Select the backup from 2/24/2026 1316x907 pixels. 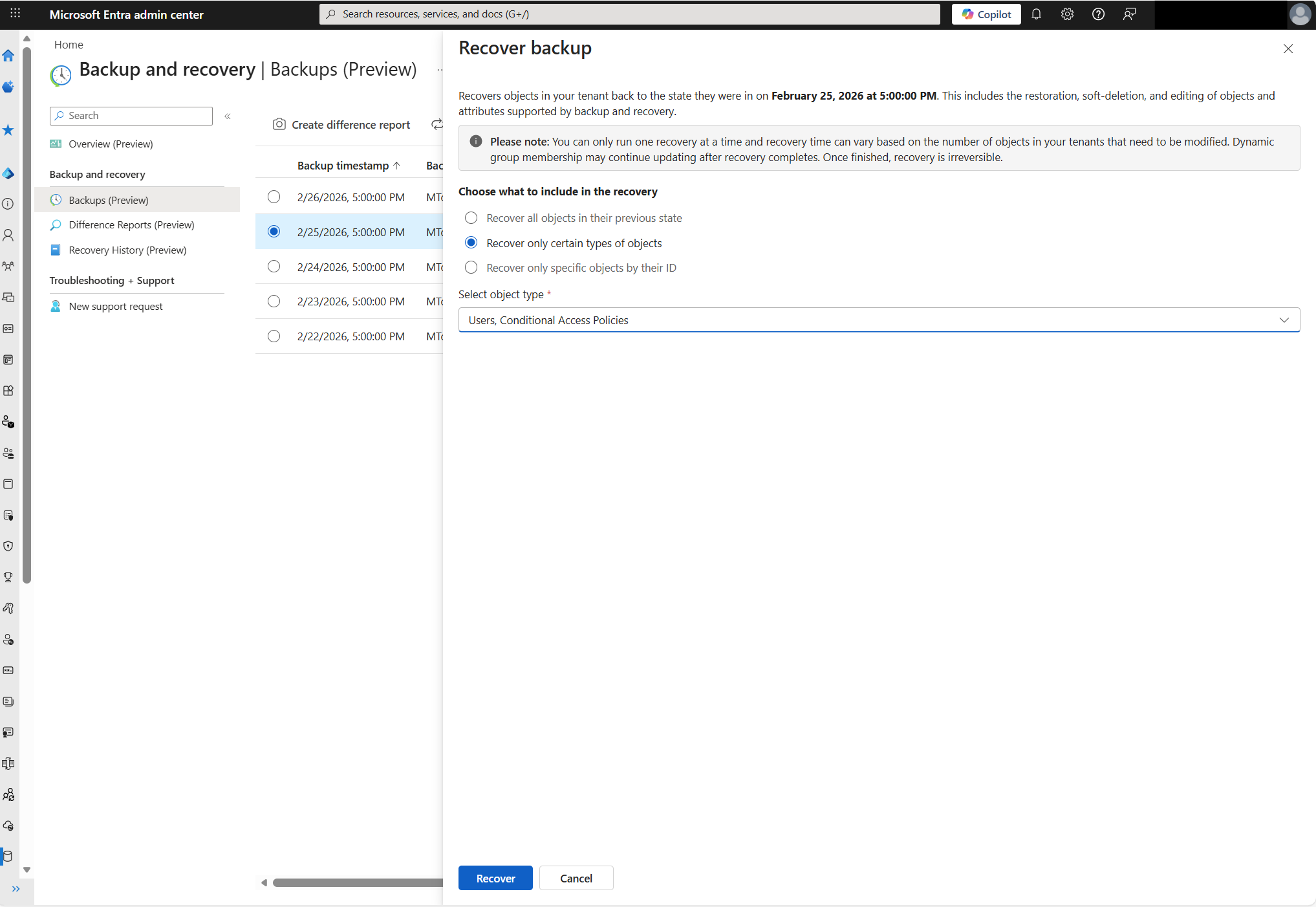274,267
